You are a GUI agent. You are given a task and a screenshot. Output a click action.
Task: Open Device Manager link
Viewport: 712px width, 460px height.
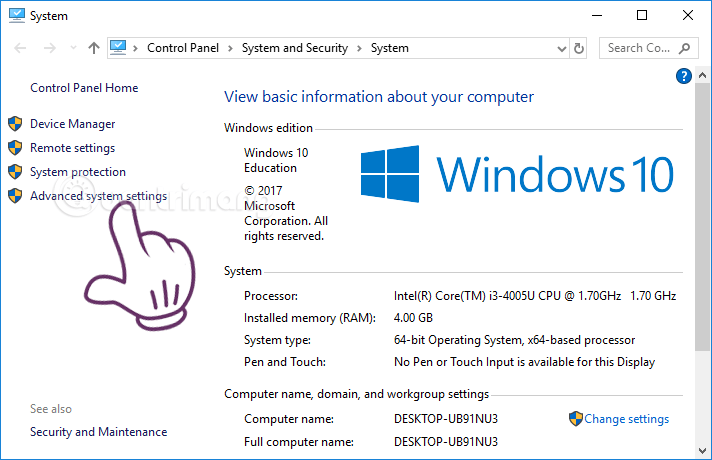tap(73, 124)
